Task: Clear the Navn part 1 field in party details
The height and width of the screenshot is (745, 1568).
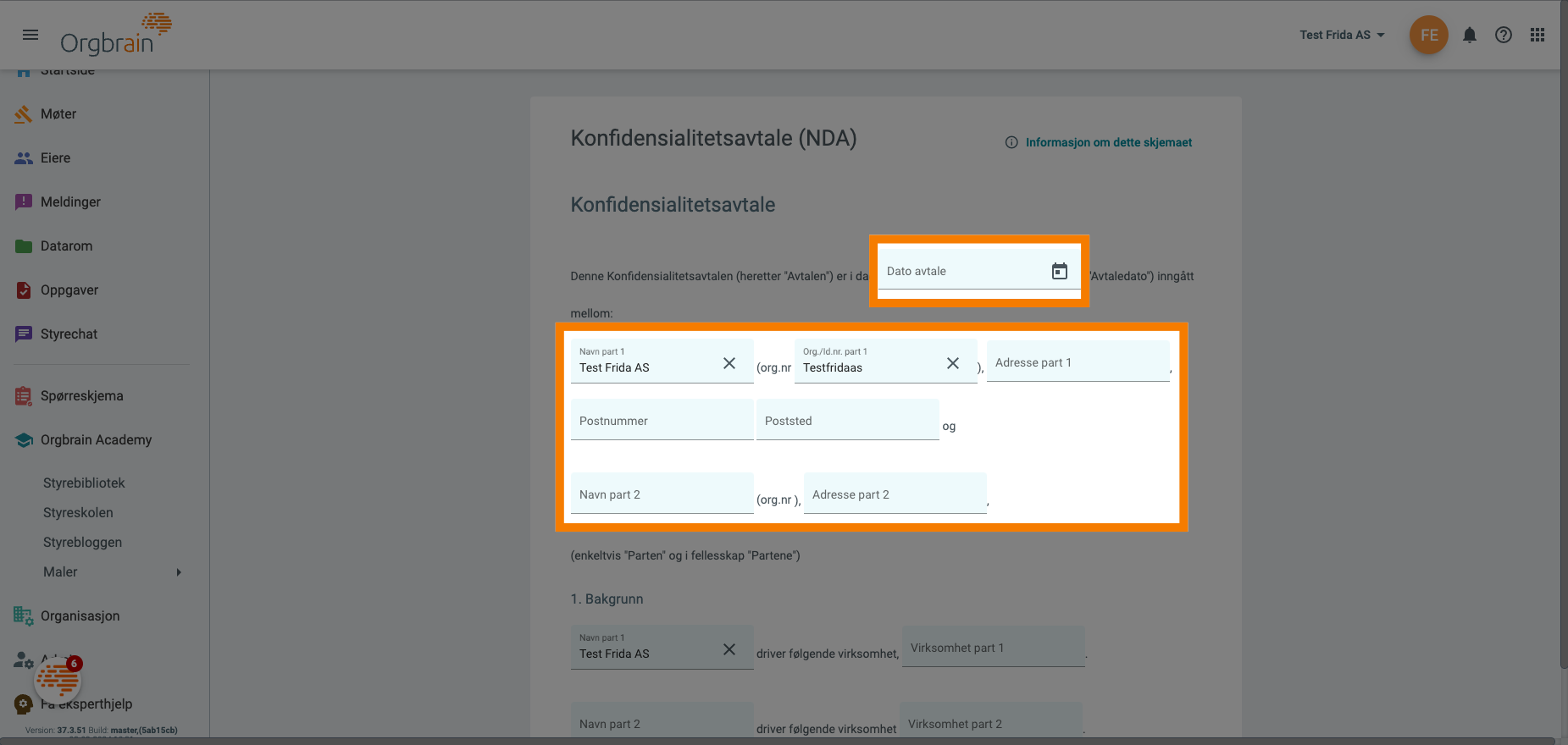Action: tap(729, 363)
